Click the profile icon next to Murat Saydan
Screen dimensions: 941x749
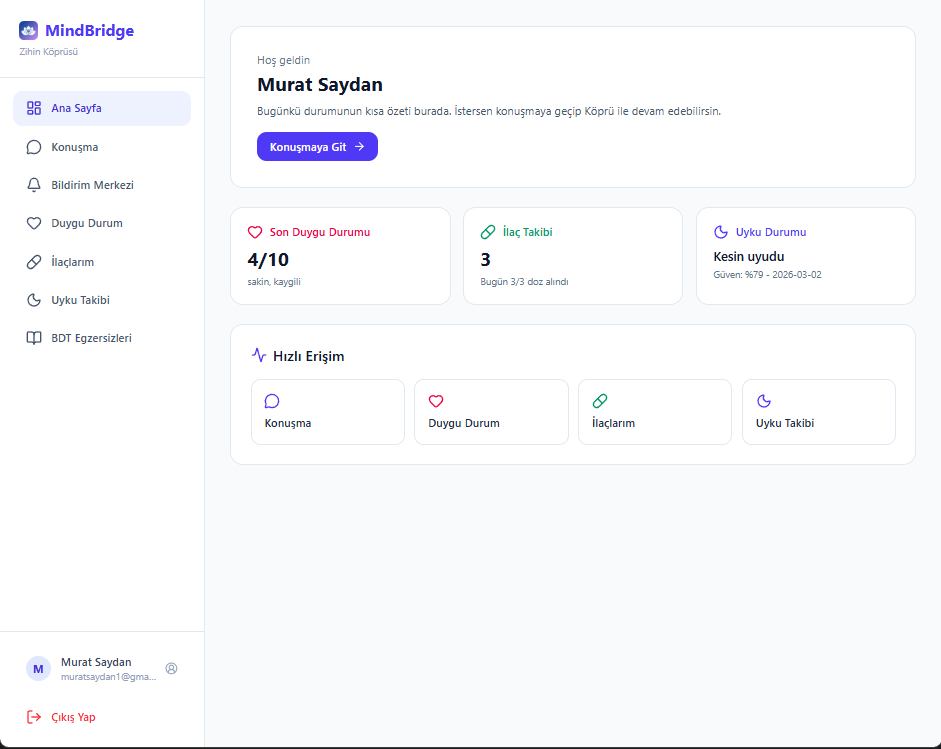pos(170,668)
